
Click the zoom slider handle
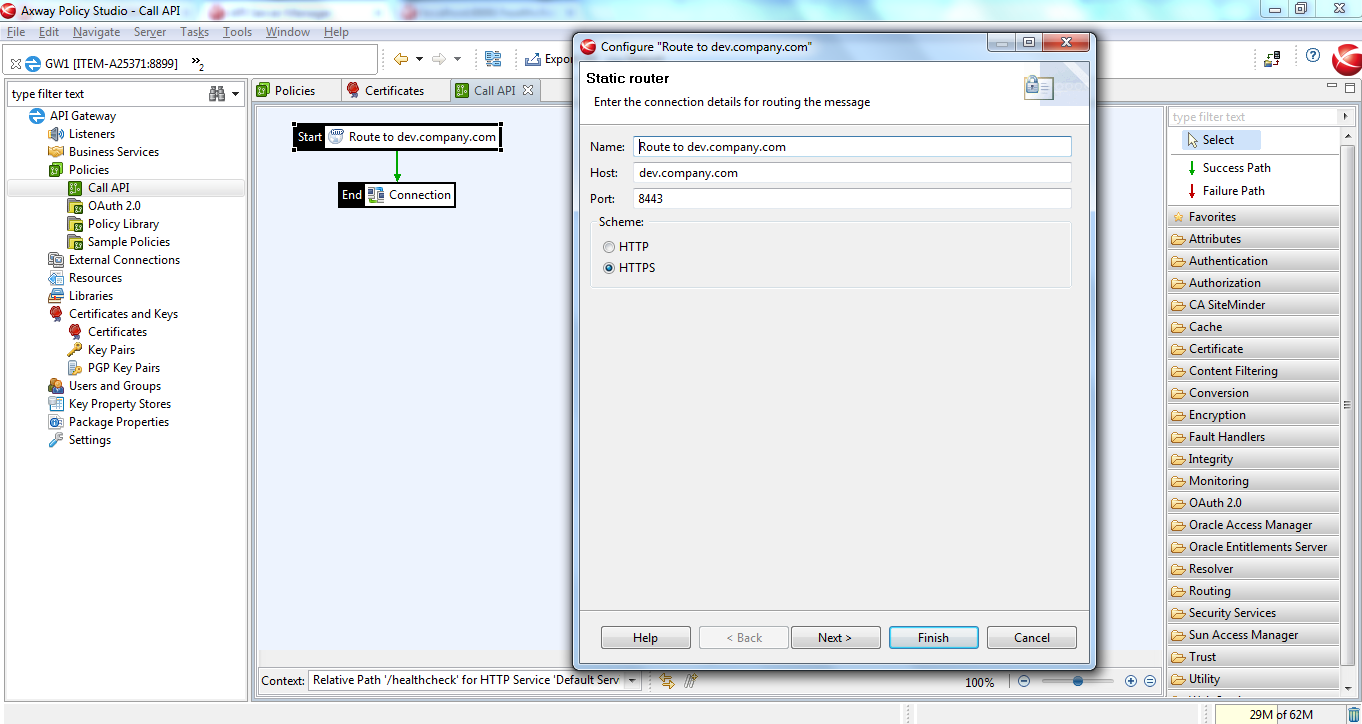1078,681
